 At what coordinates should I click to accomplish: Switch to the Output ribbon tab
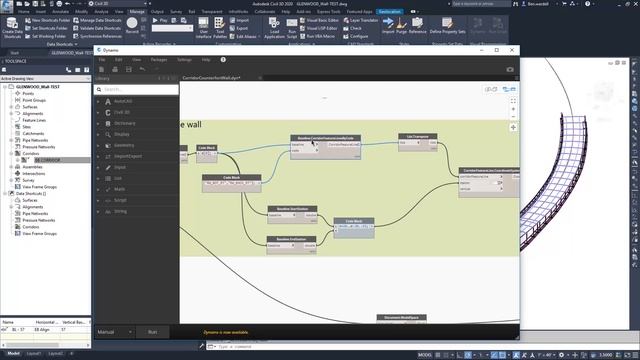[x=157, y=11]
